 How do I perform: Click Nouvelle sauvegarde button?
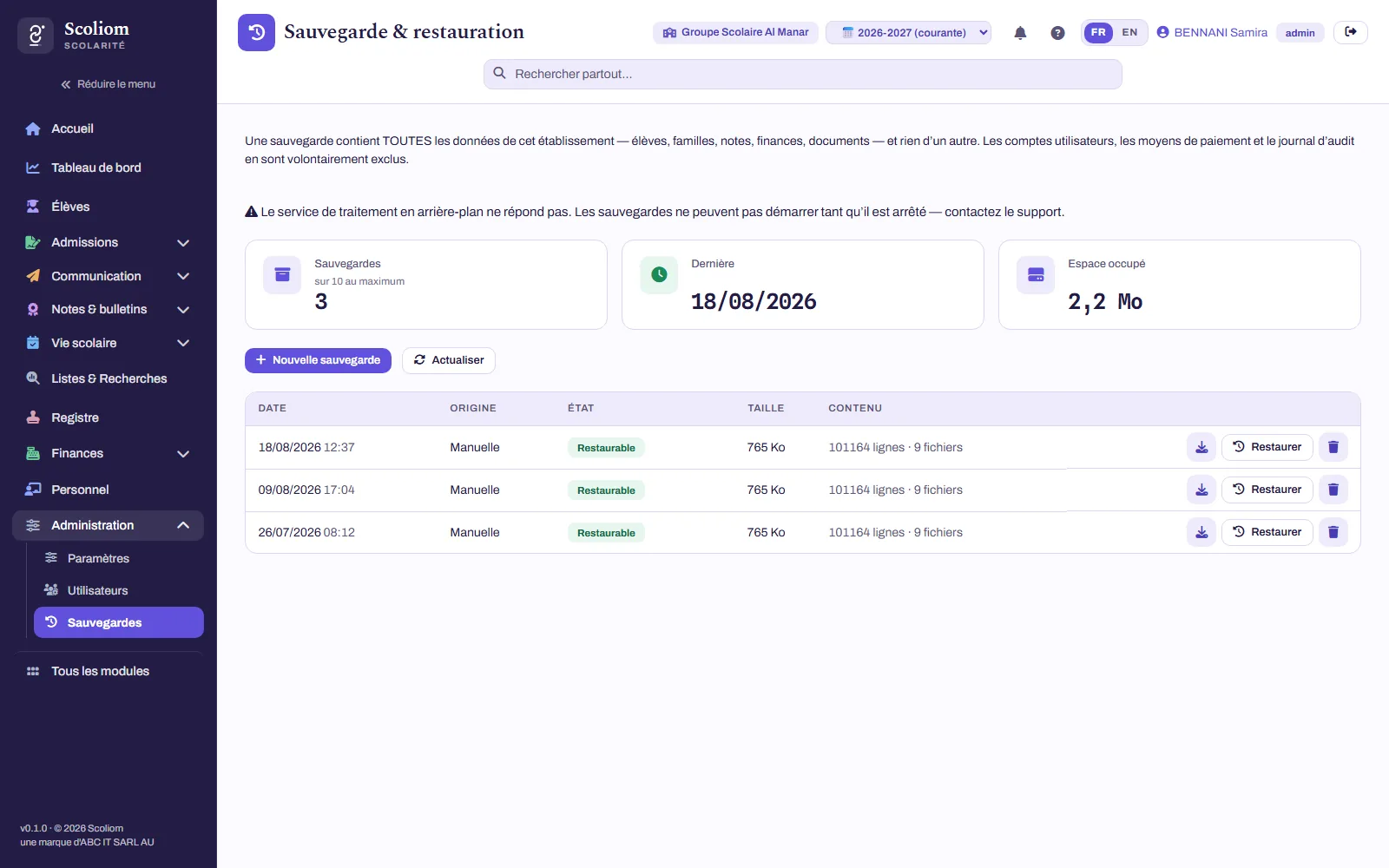point(318,360)
